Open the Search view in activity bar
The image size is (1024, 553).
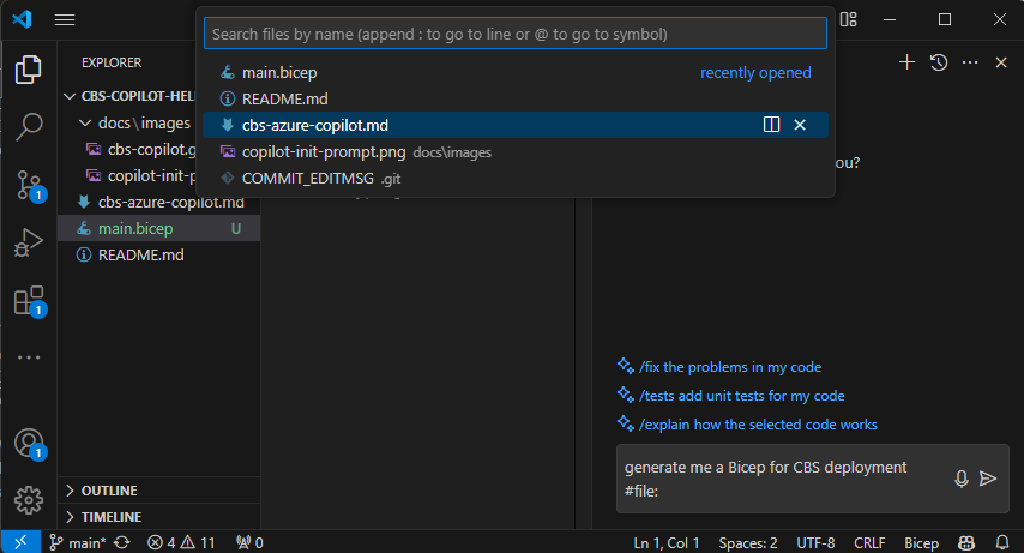coord(28,127)
